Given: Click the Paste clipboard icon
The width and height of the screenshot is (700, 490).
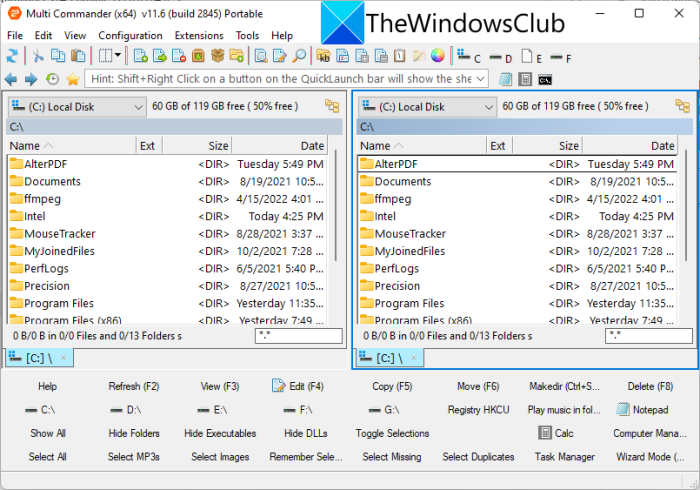Looking at the screenshot, I should click(78, 56).
